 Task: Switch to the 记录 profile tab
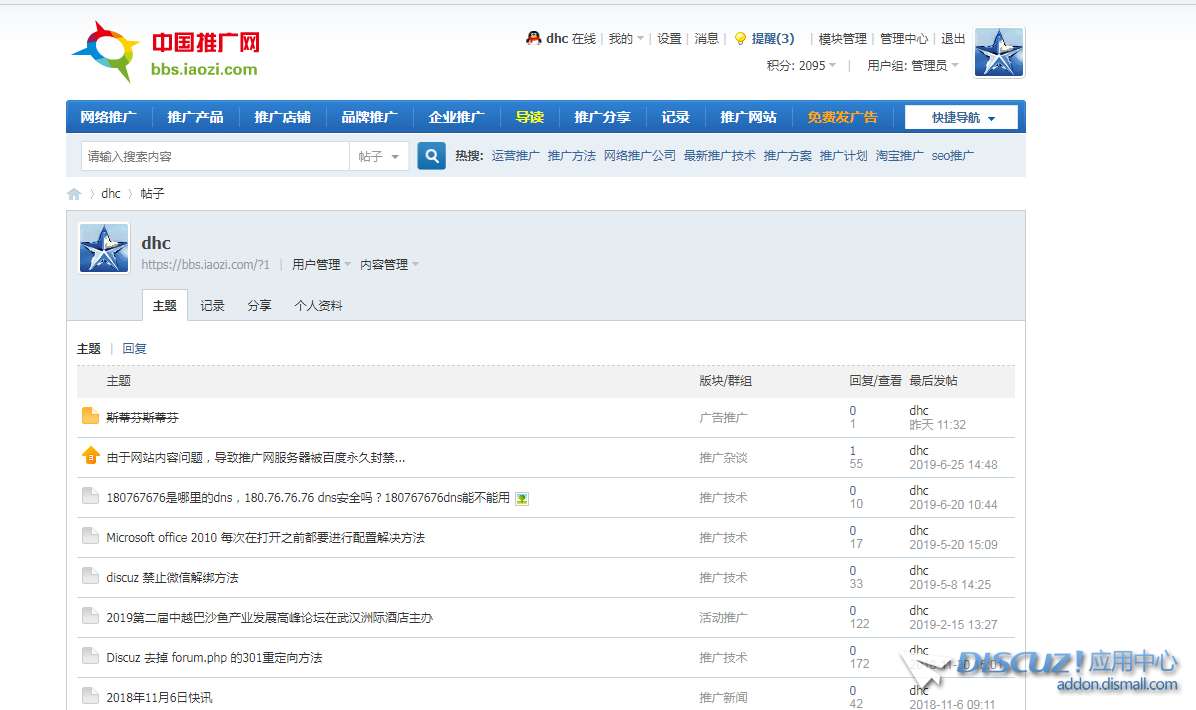[212, 306]
